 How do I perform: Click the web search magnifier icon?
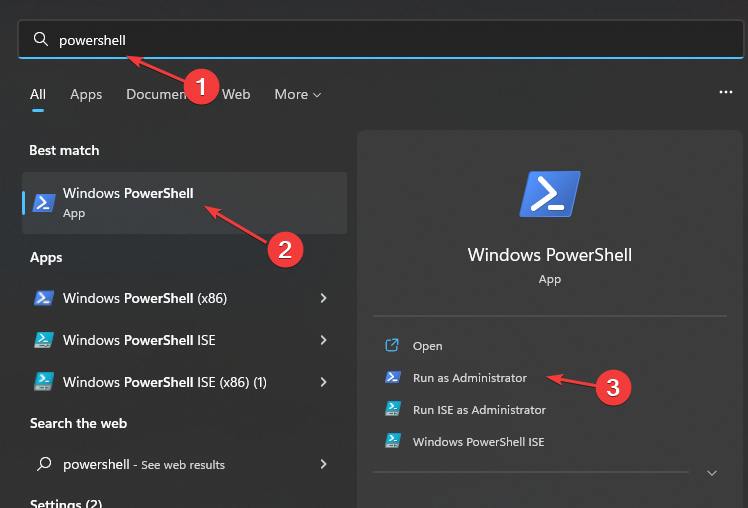click(x=44, y=464)
